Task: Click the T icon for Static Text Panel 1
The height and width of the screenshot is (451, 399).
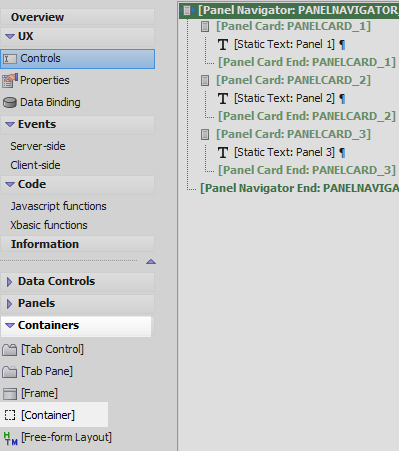Action: point(223,45)
